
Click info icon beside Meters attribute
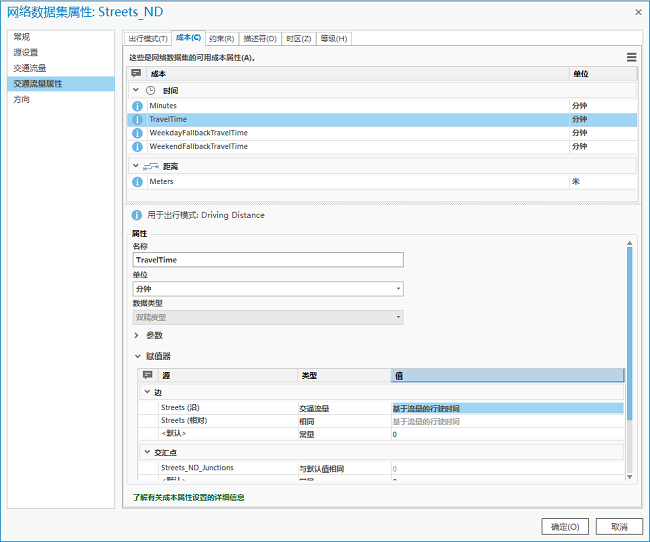pos(137,182)
